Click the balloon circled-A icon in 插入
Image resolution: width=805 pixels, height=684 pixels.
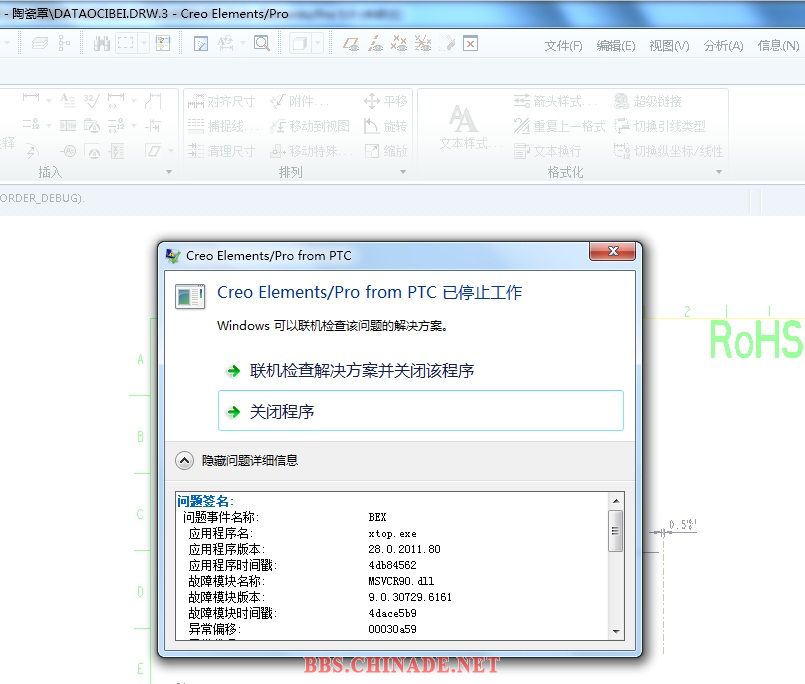[x=68, y=151]
